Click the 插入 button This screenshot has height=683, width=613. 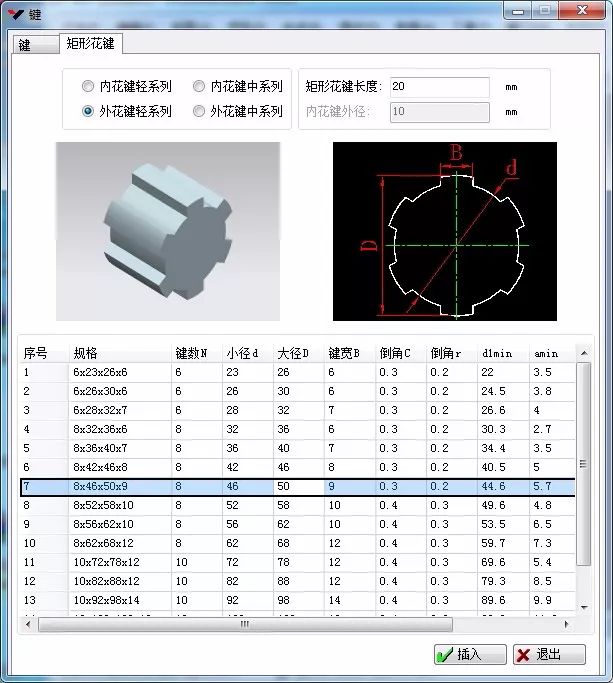(470, 654)
